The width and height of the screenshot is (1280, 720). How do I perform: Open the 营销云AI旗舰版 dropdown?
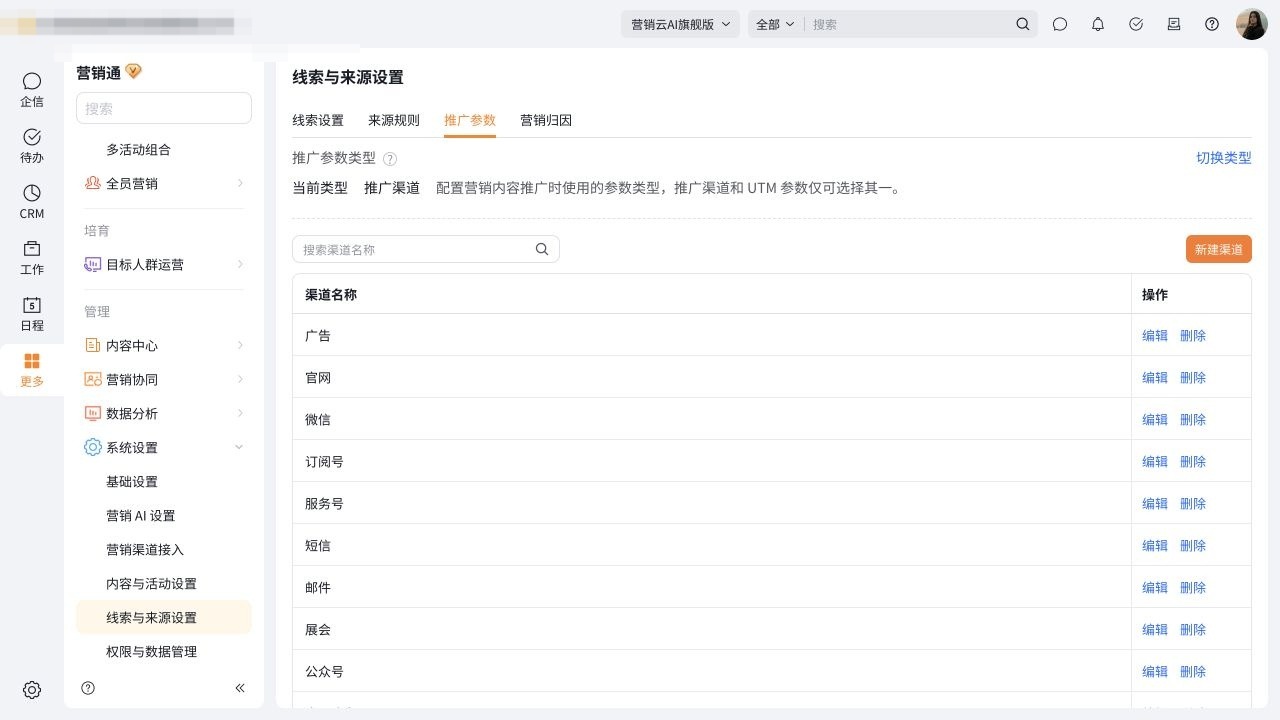click(680, 24)
